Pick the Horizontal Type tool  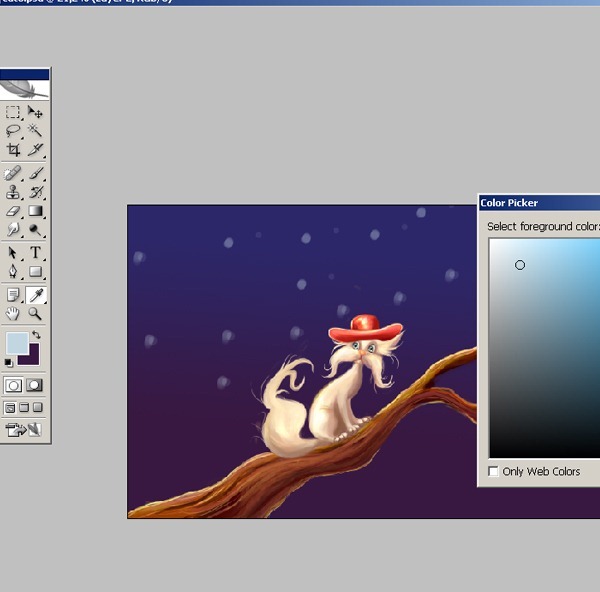click(x=36, y=252)
